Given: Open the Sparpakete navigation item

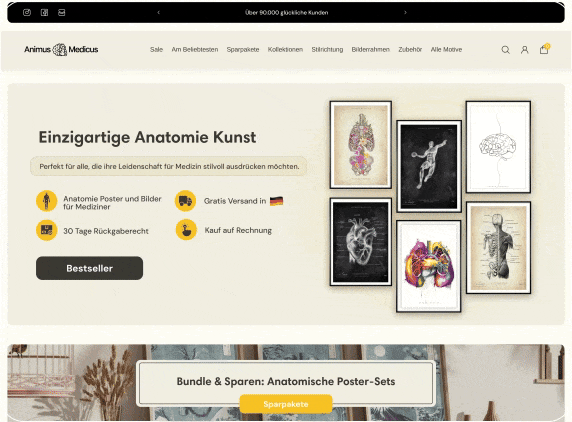Looking at the screenshot, I should click(243, 49).
